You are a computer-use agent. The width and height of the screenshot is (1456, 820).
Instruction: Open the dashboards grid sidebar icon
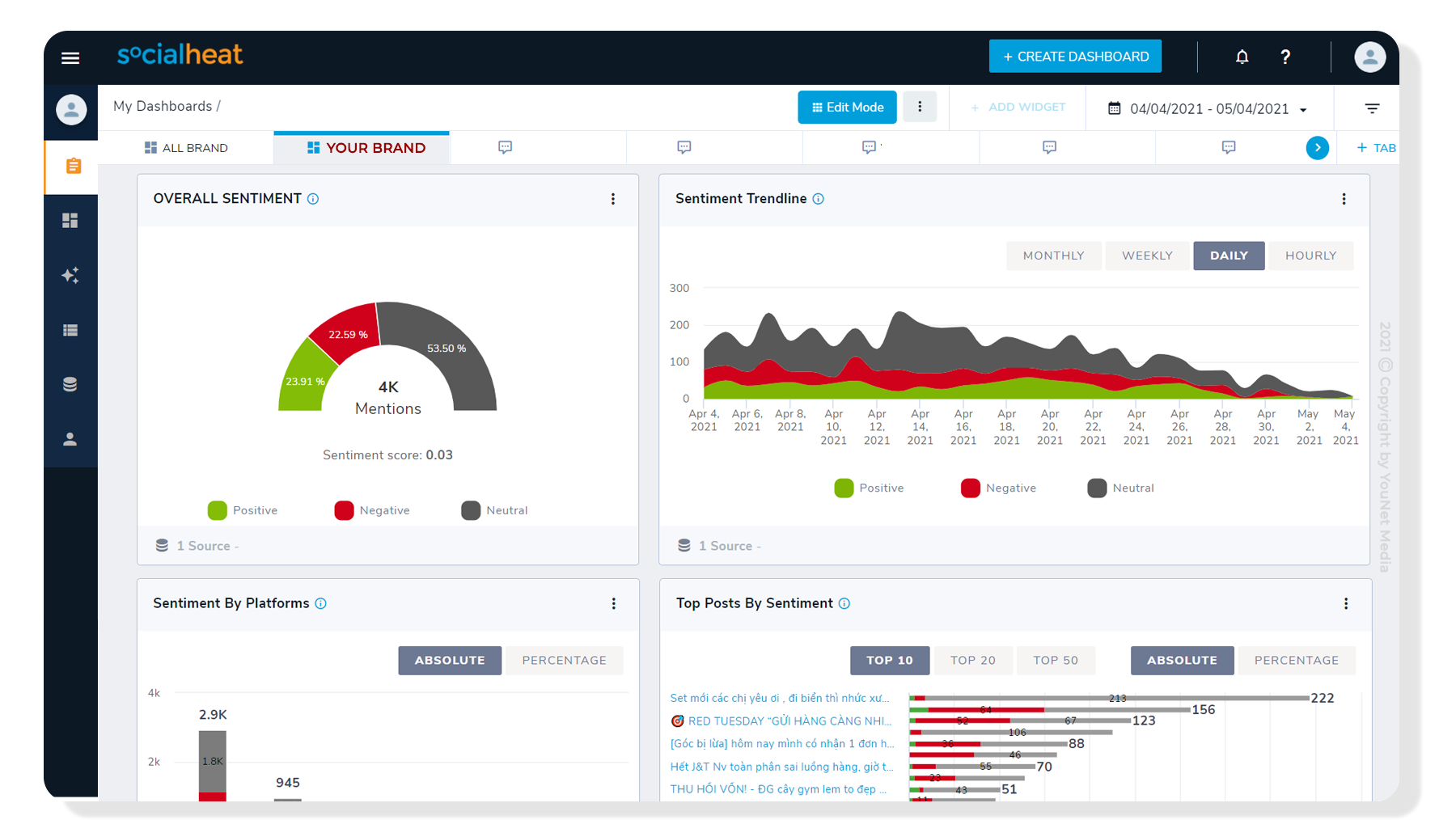(70, 220)
